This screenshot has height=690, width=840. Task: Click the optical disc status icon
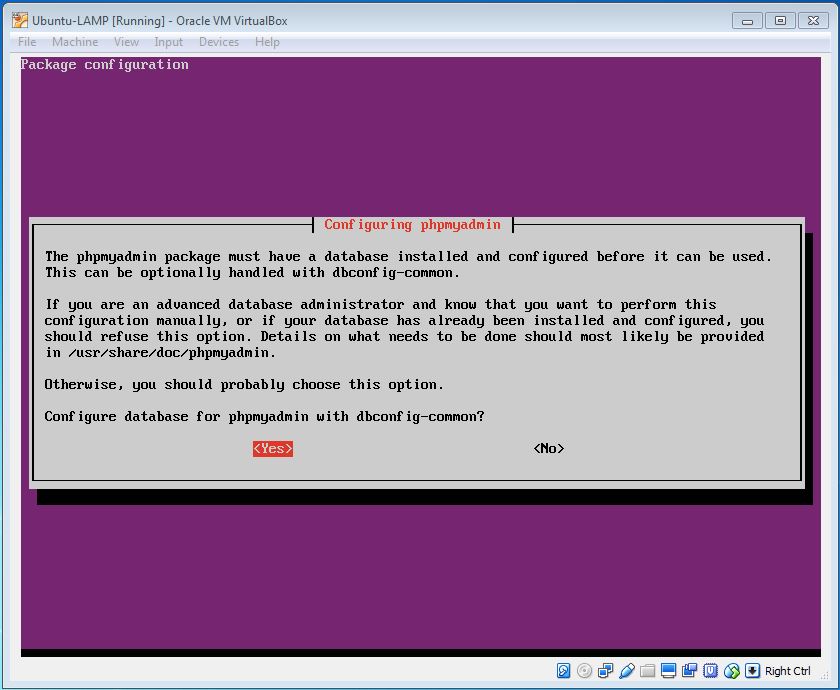point(584,670)
